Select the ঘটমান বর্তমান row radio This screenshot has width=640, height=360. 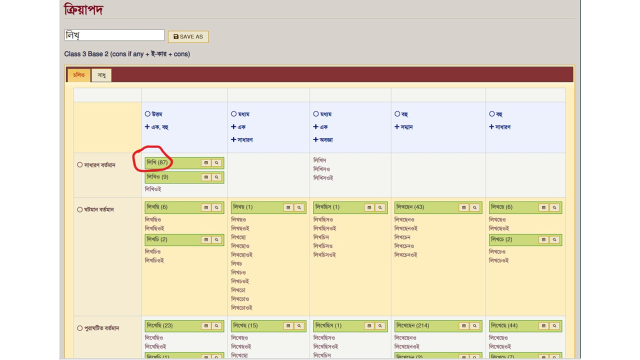pyautogui.click(x=80, y=209)
